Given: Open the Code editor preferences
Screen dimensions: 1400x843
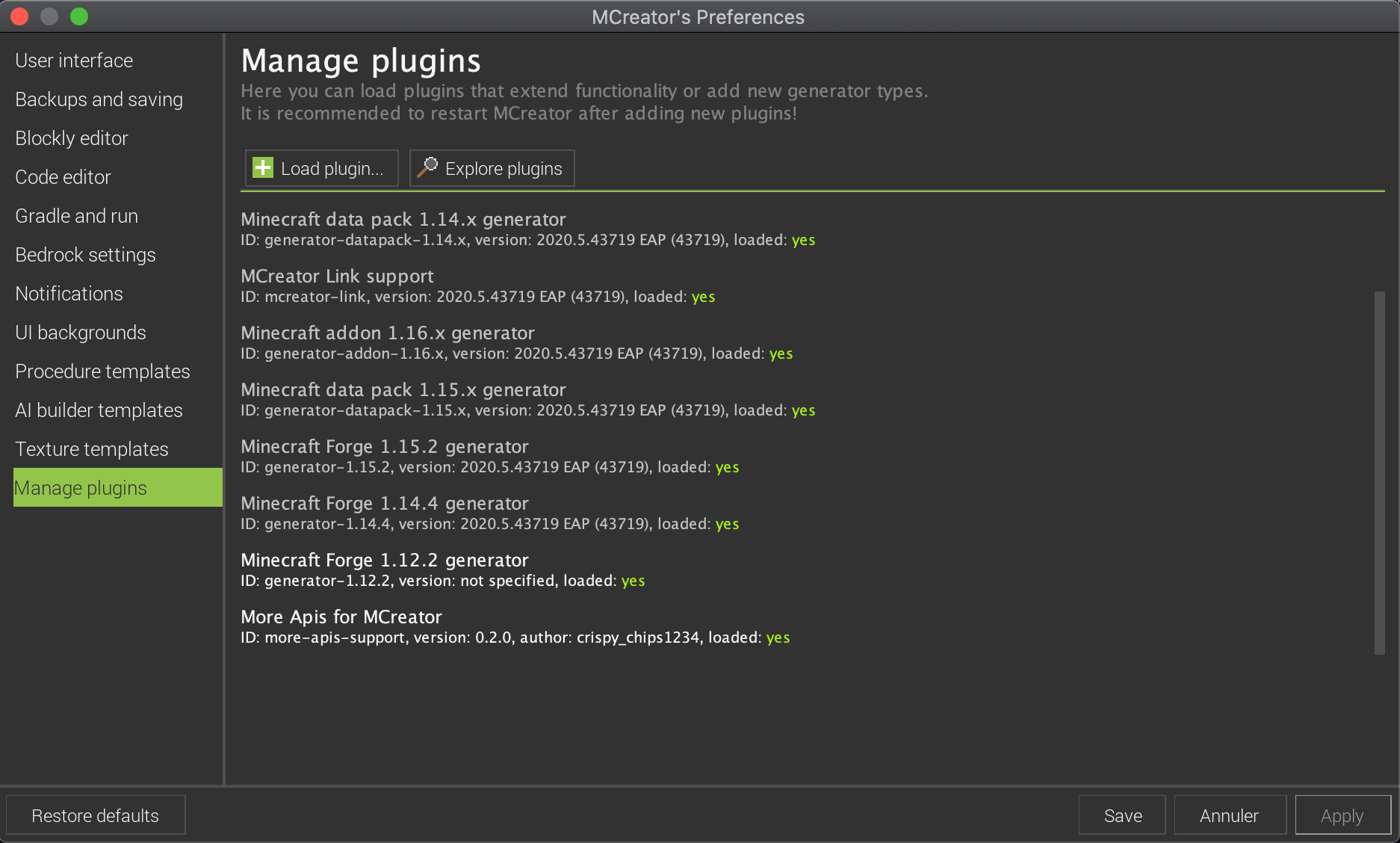Looking at the screenshot, I should coord(63,176).
